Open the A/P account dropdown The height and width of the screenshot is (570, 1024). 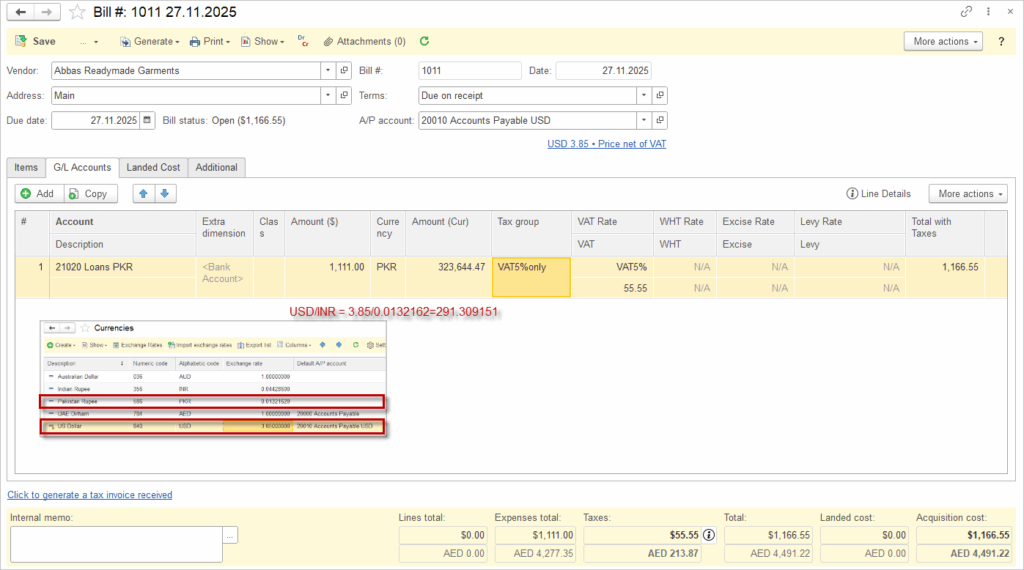[644, 120]
